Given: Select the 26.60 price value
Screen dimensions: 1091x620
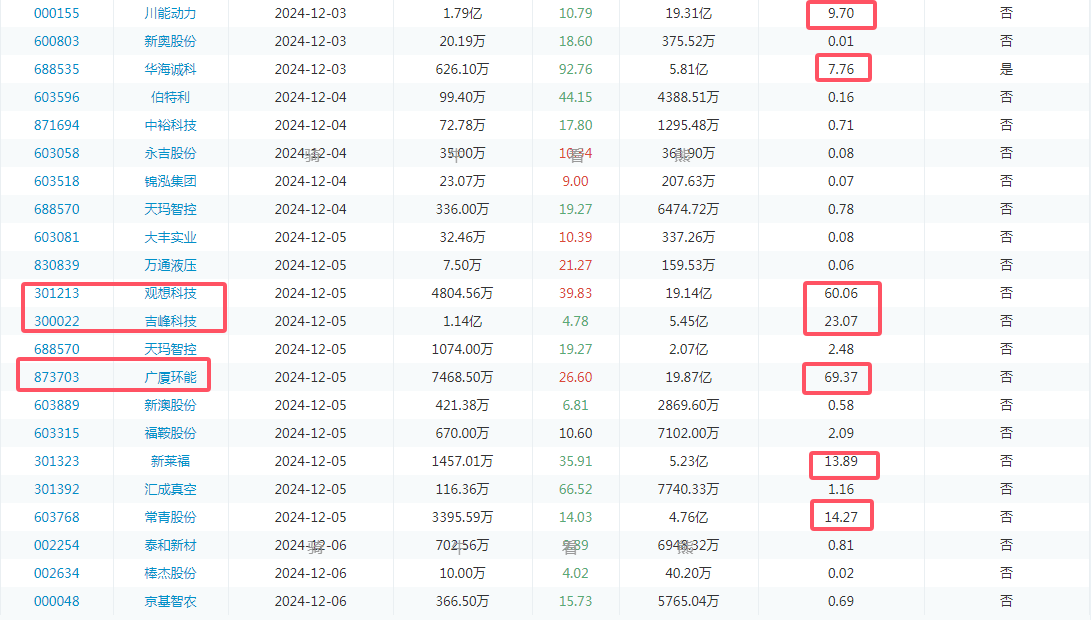Looking at the screenshot, I should [575, 377].
